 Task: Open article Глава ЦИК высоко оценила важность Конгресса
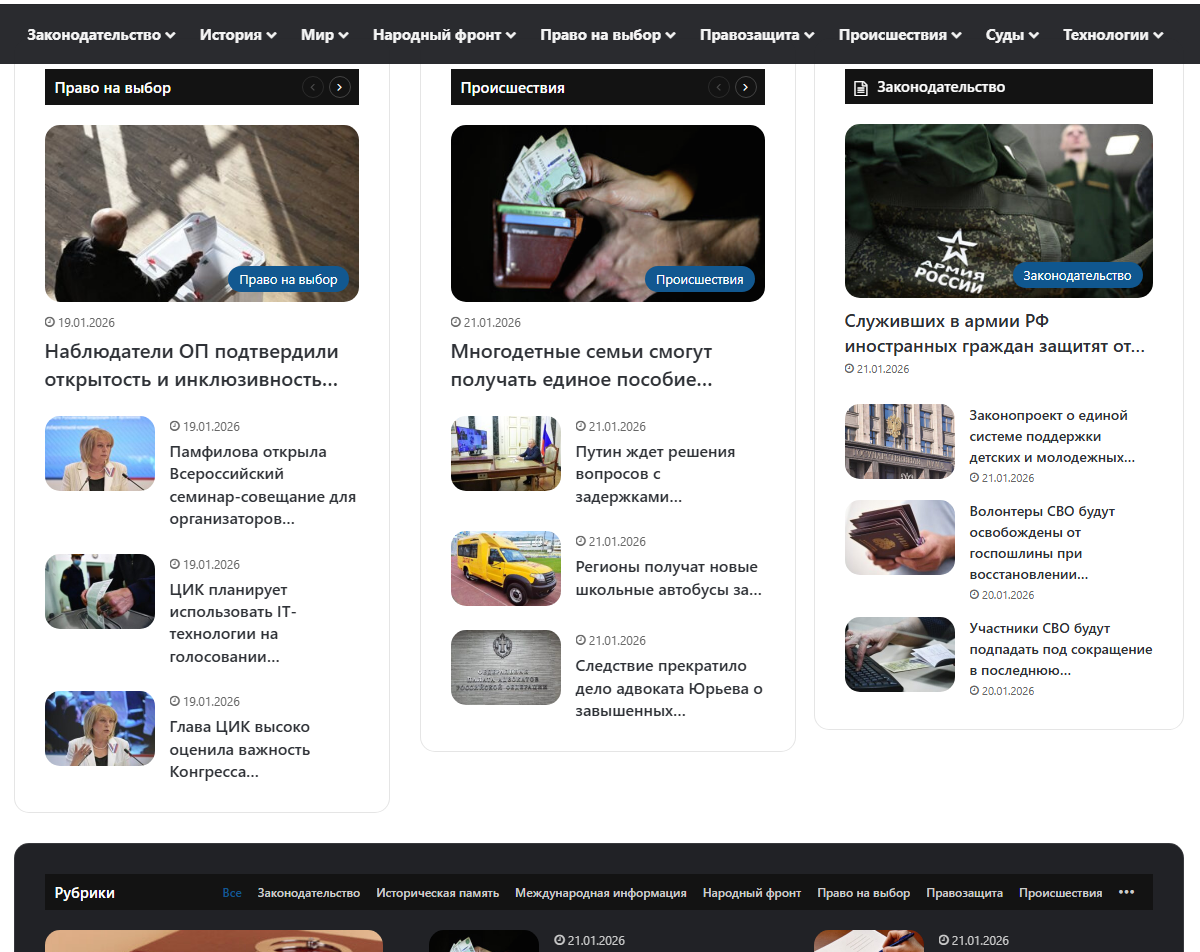click(240, 749)
